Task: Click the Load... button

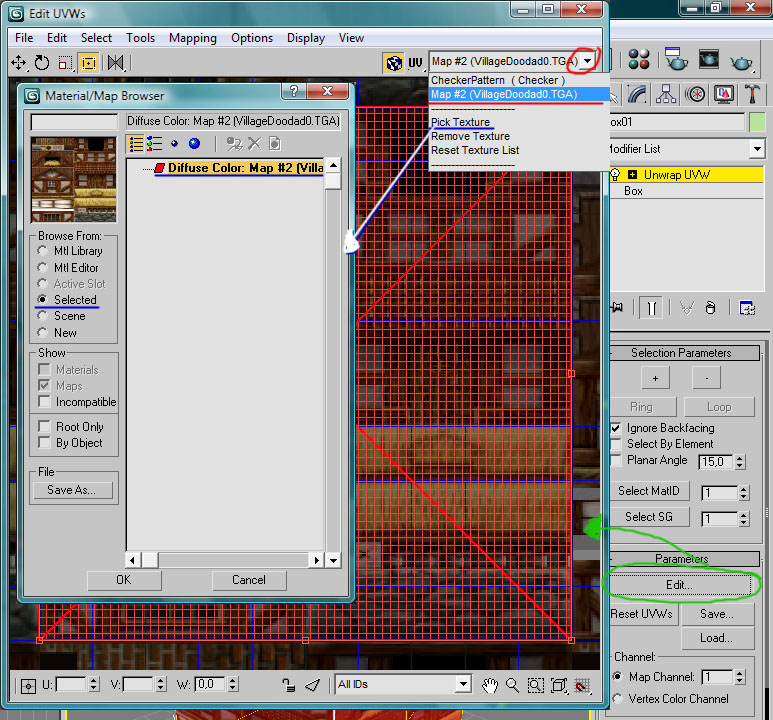Action: 717,638
